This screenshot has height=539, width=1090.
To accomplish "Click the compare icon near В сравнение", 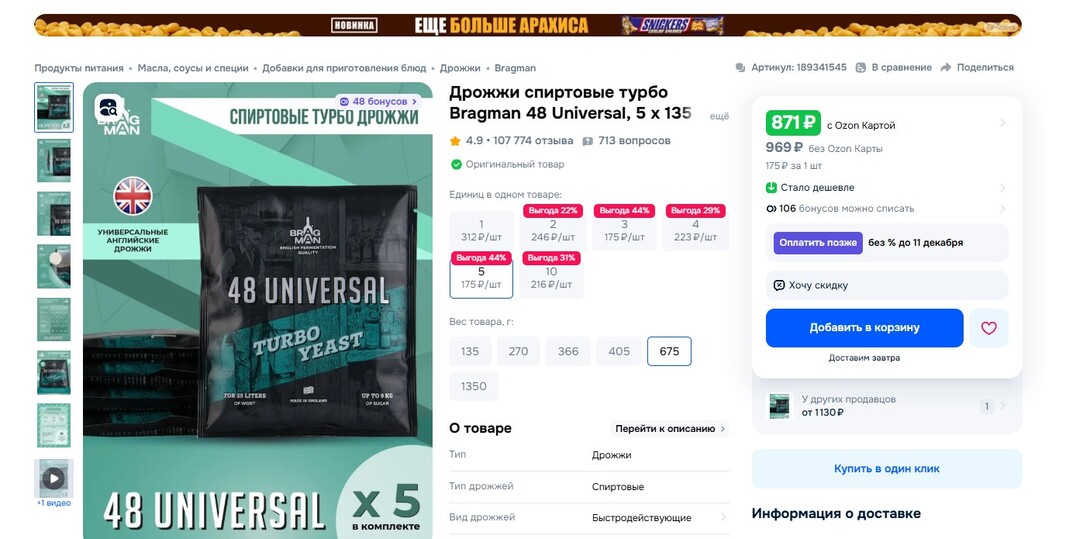I will pos(861,67).
